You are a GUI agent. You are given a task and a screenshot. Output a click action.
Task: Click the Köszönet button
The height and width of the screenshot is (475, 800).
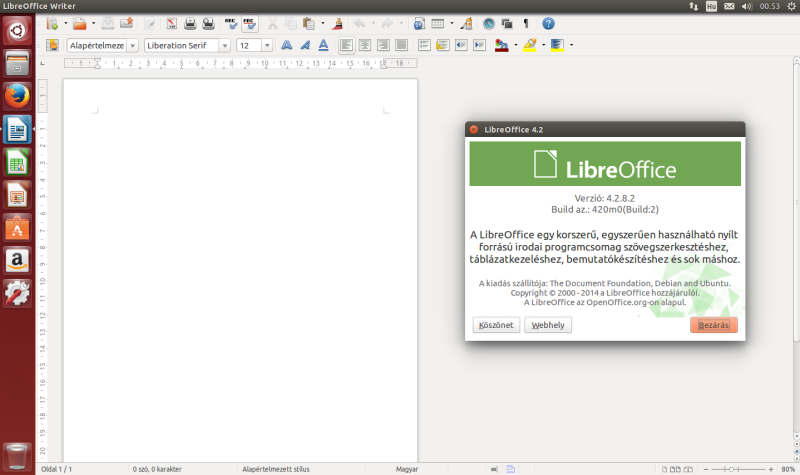tap(496, 325)
